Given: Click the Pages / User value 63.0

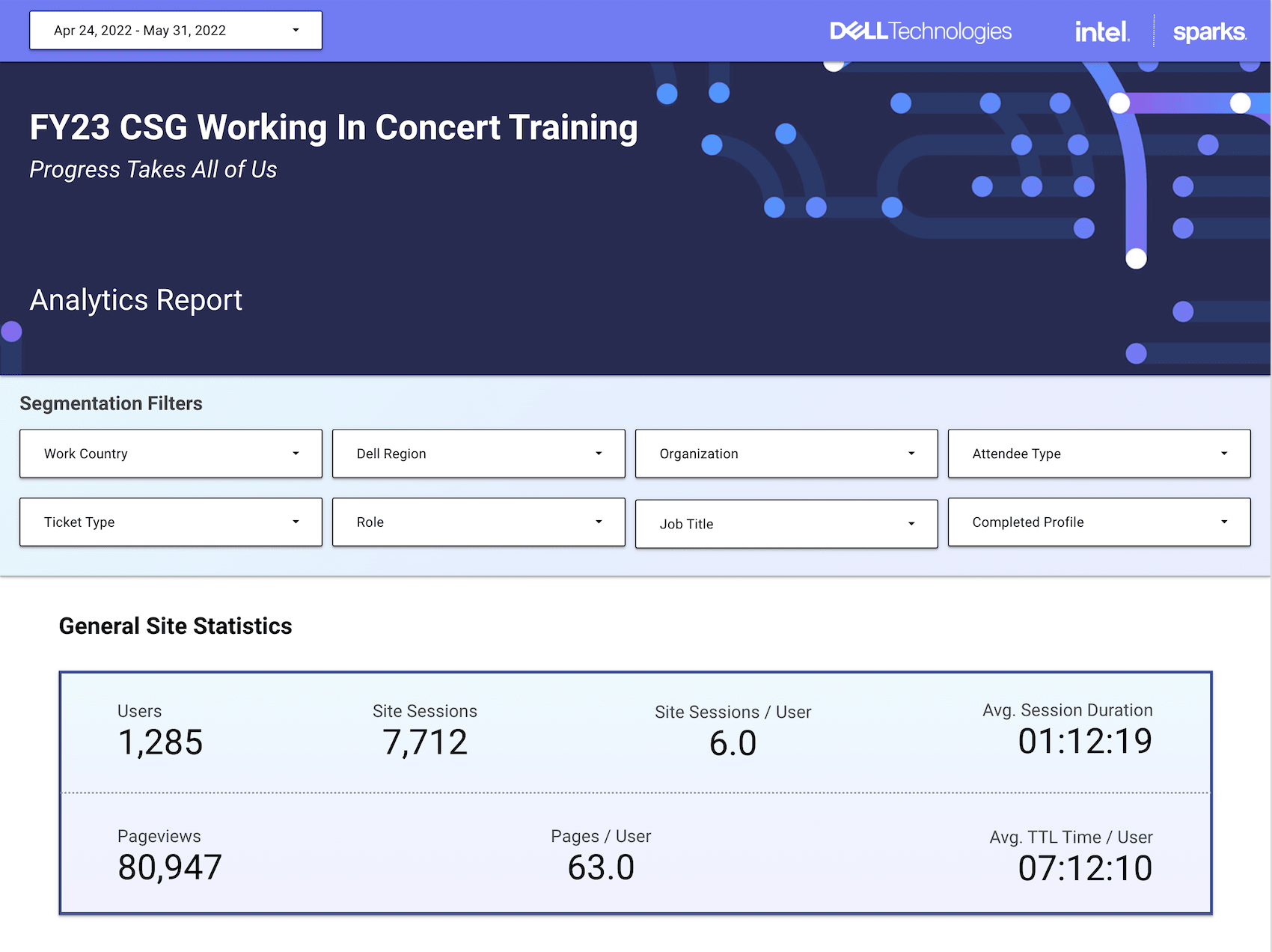Looking at the screenshot, I should tap(601, 867).
